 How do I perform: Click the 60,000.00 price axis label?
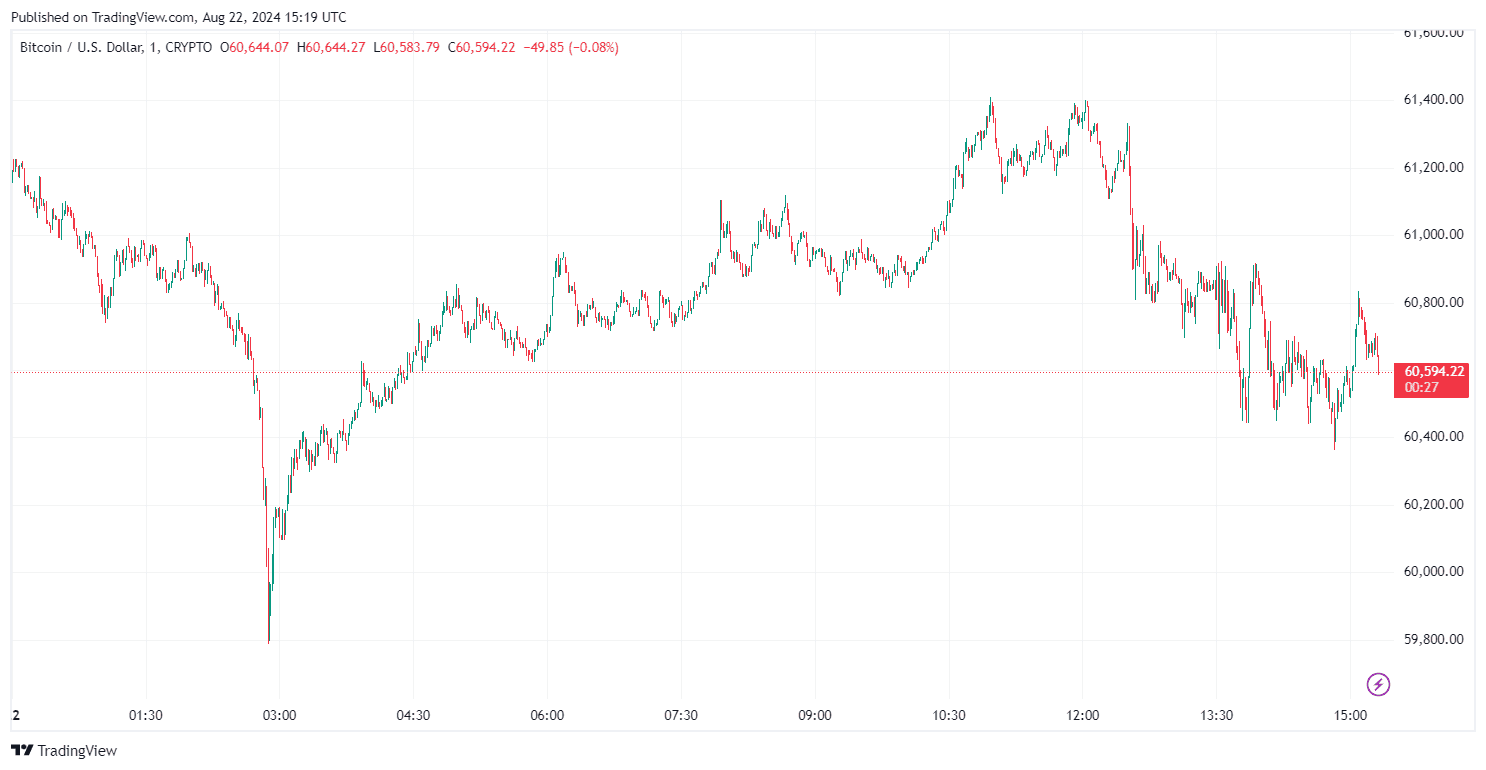click(1434, 571)
